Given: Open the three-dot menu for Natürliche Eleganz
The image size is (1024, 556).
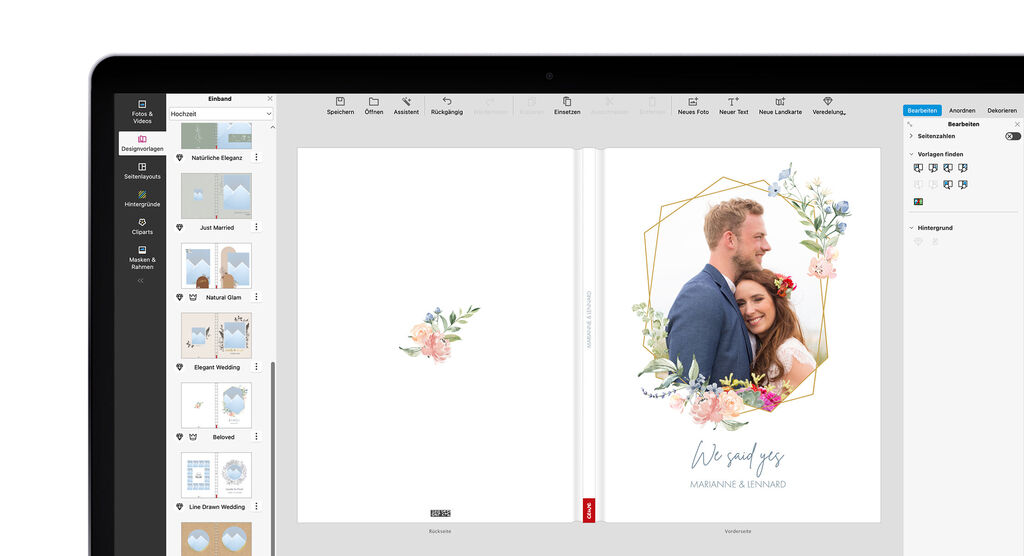Looking at the screenshot, I should tap(257, 157).
